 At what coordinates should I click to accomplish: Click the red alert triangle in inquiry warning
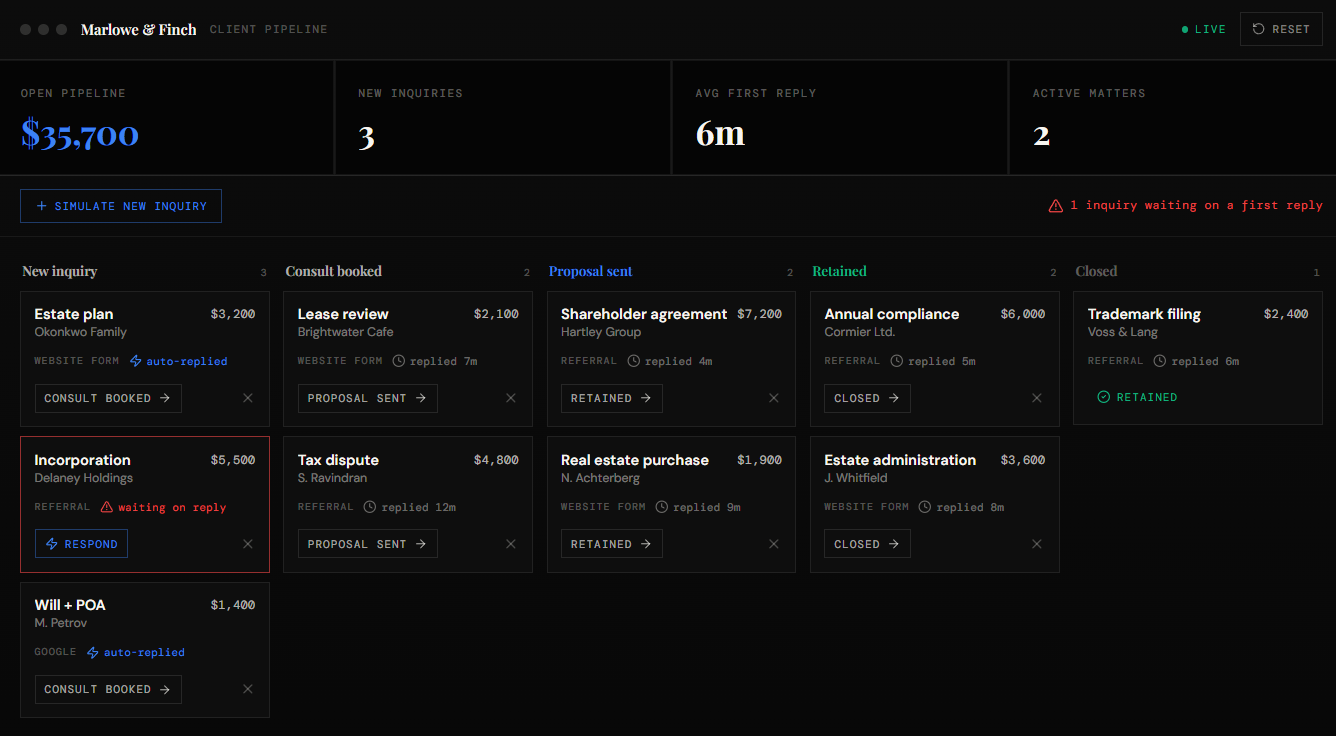point(1055,205)
